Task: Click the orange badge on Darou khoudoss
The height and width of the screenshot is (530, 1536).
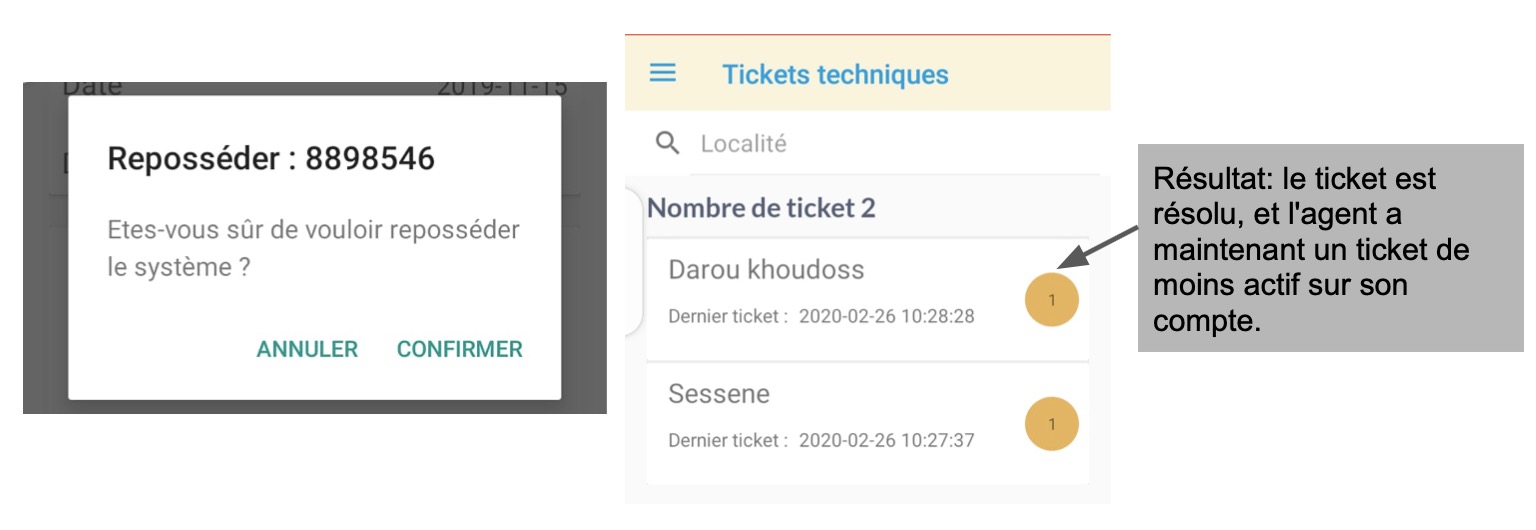Action: pos(1052,299)
